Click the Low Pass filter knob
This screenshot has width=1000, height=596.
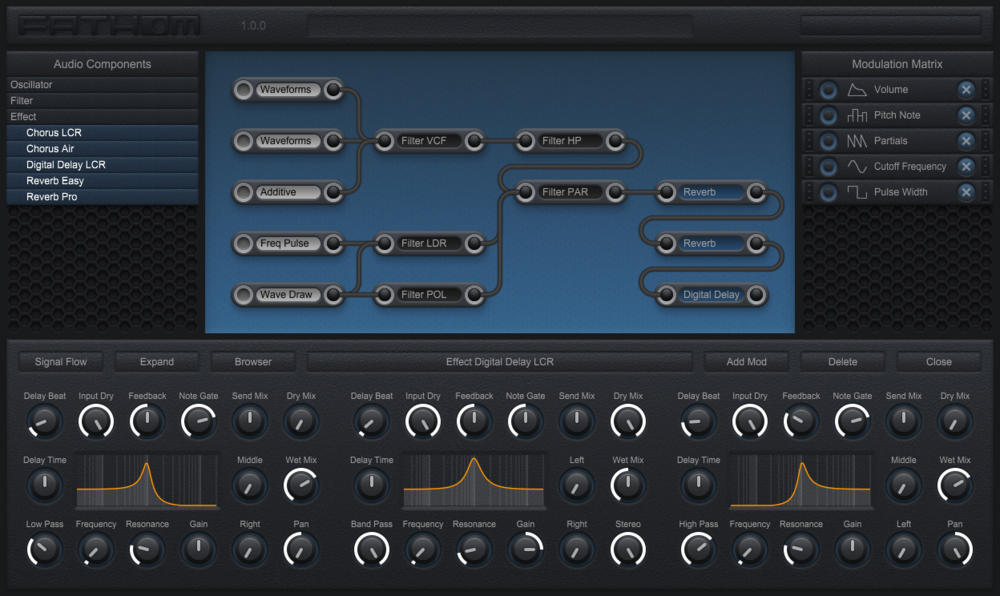(44, 549)
